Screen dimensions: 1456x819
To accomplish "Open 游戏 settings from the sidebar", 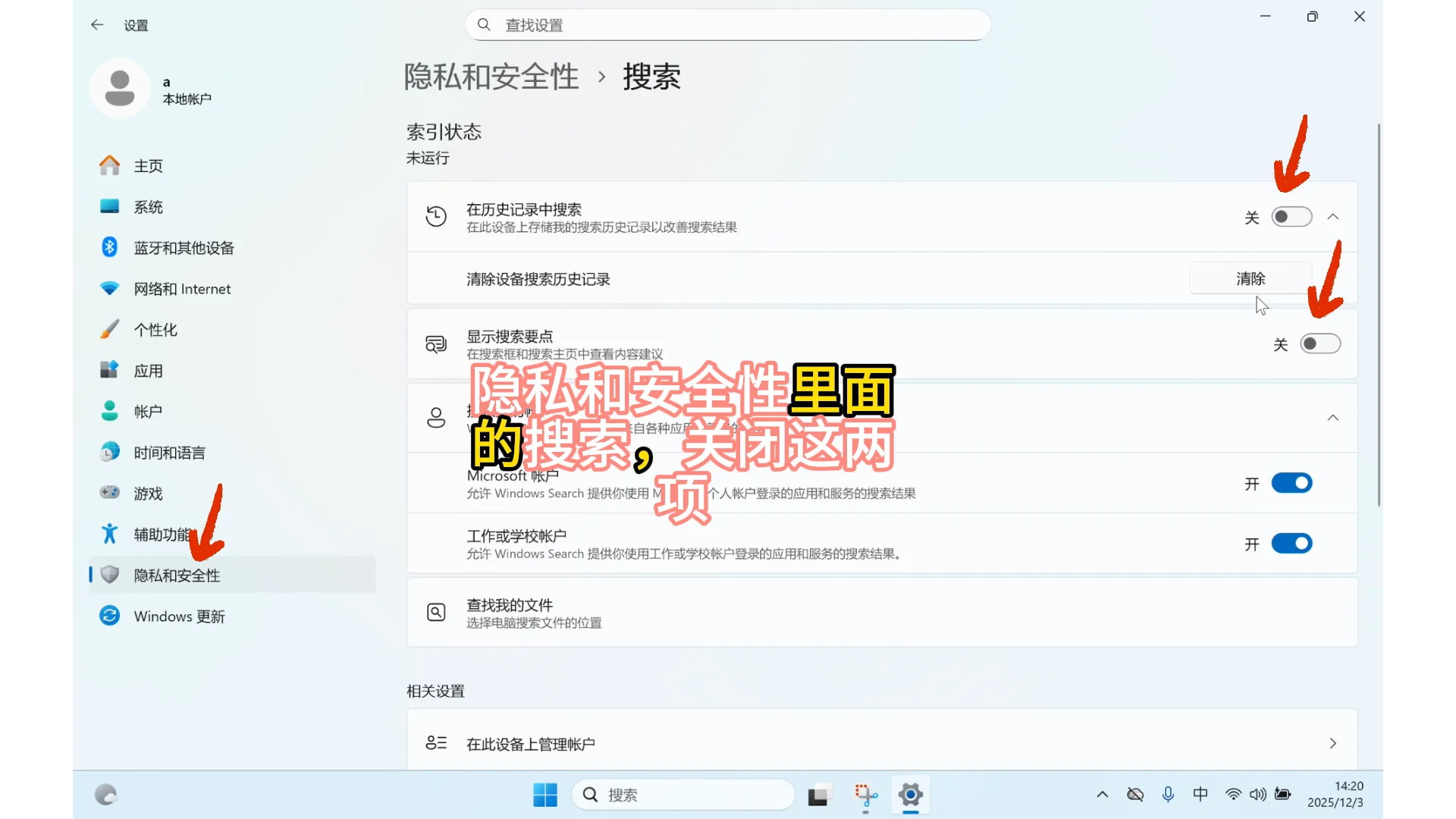I will point(148,493).
